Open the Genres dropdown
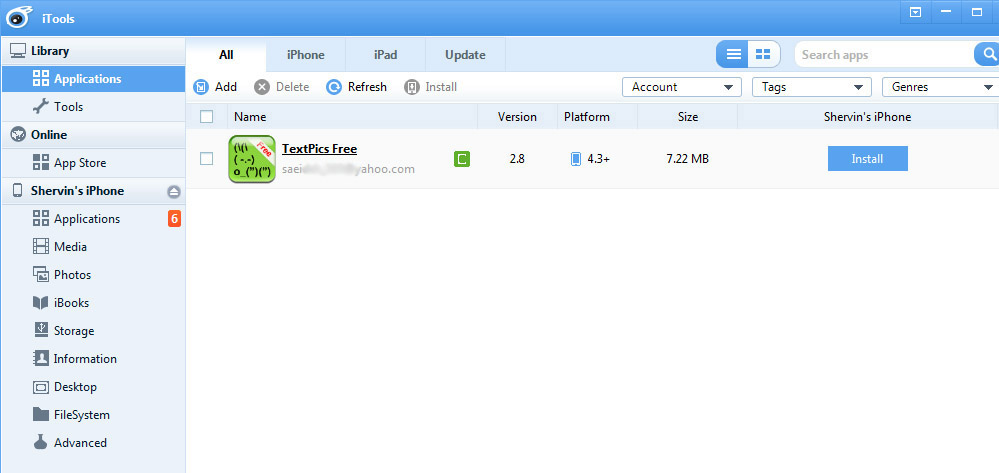Viewport: 999px width, 473px height. 940,87
